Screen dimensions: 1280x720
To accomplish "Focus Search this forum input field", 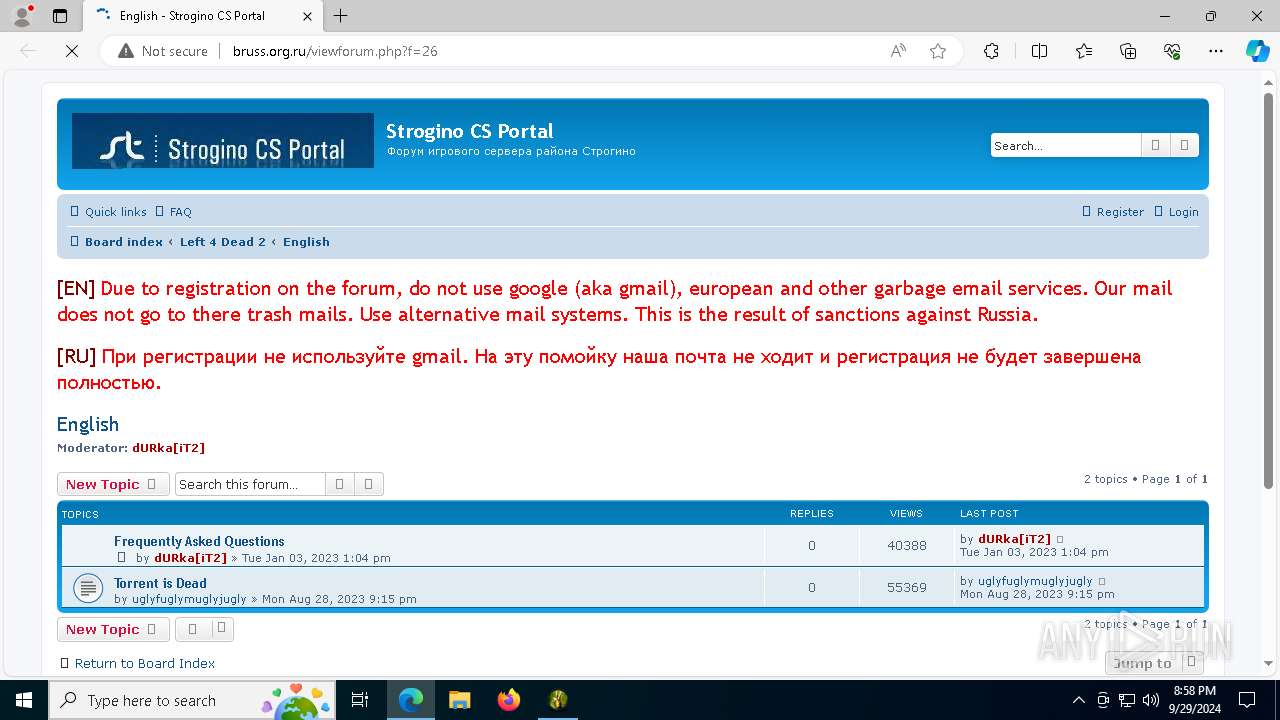I will tap(251, 484).
